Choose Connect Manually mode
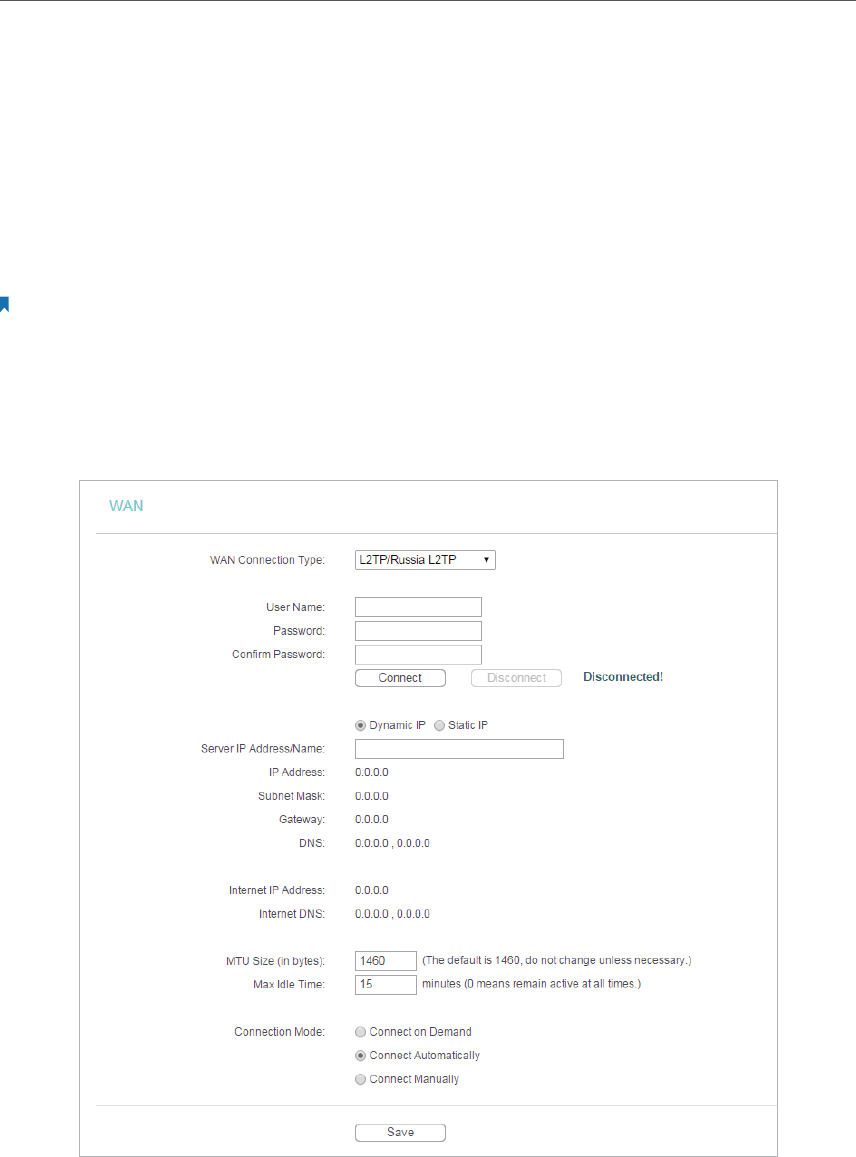The height and width of the screenshot is (1157, 856). tap(360, 1080)
